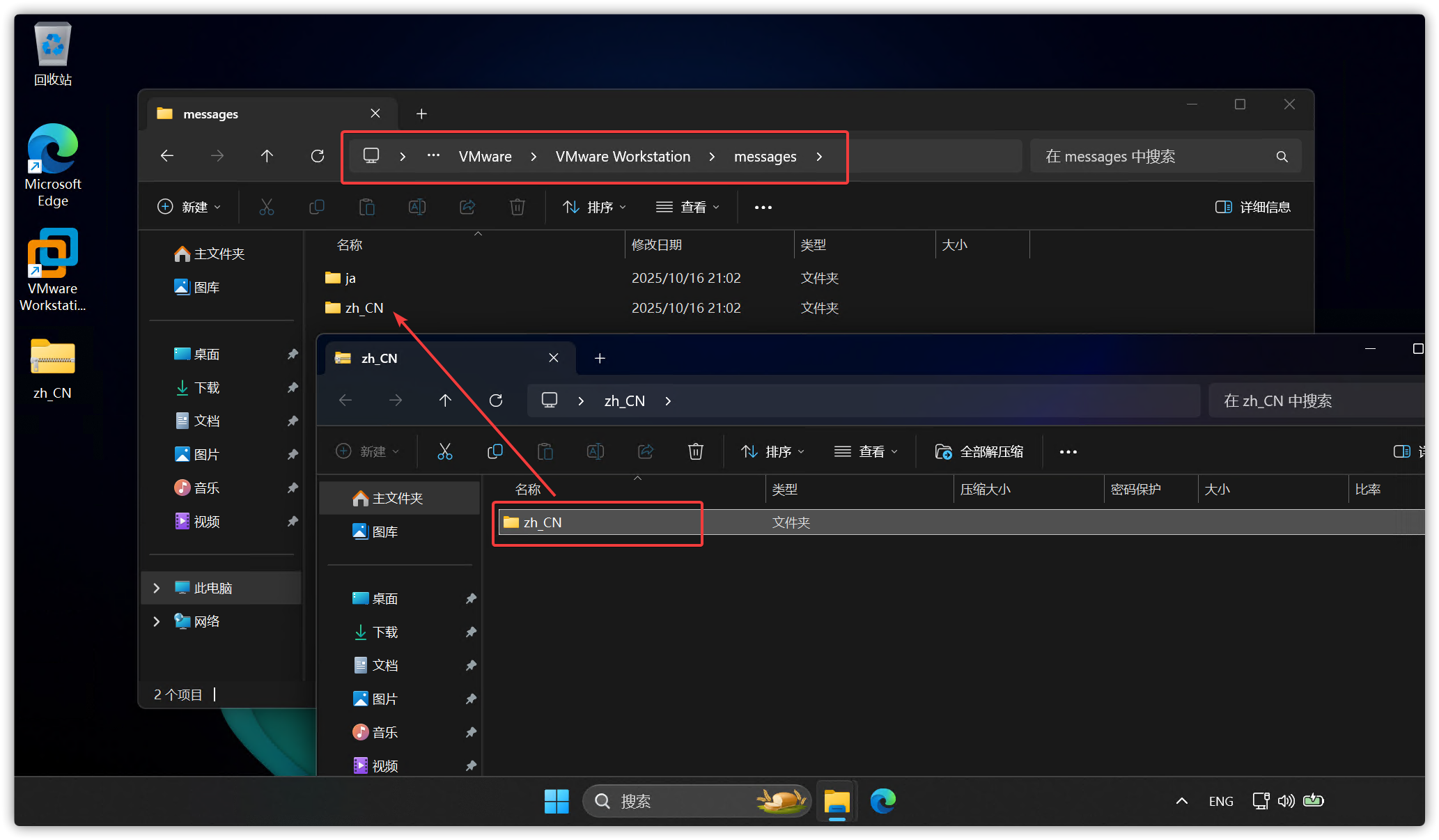Click the cut scissors icon in zh_CN window
The width and height of the screenshot is (1439, 840).
click(444, 451)
